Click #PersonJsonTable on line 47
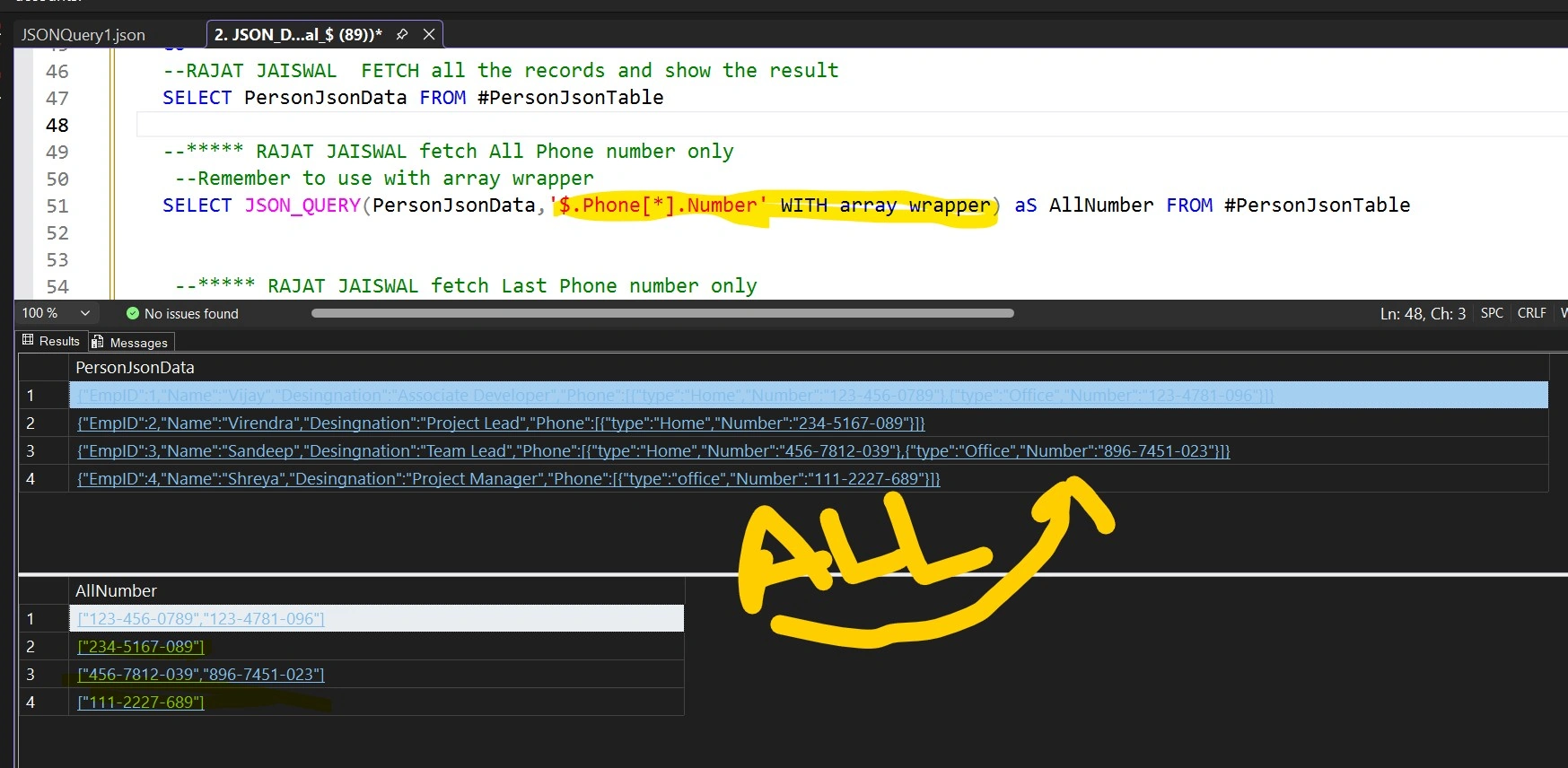1568x768 pixels. click(571, 98)
